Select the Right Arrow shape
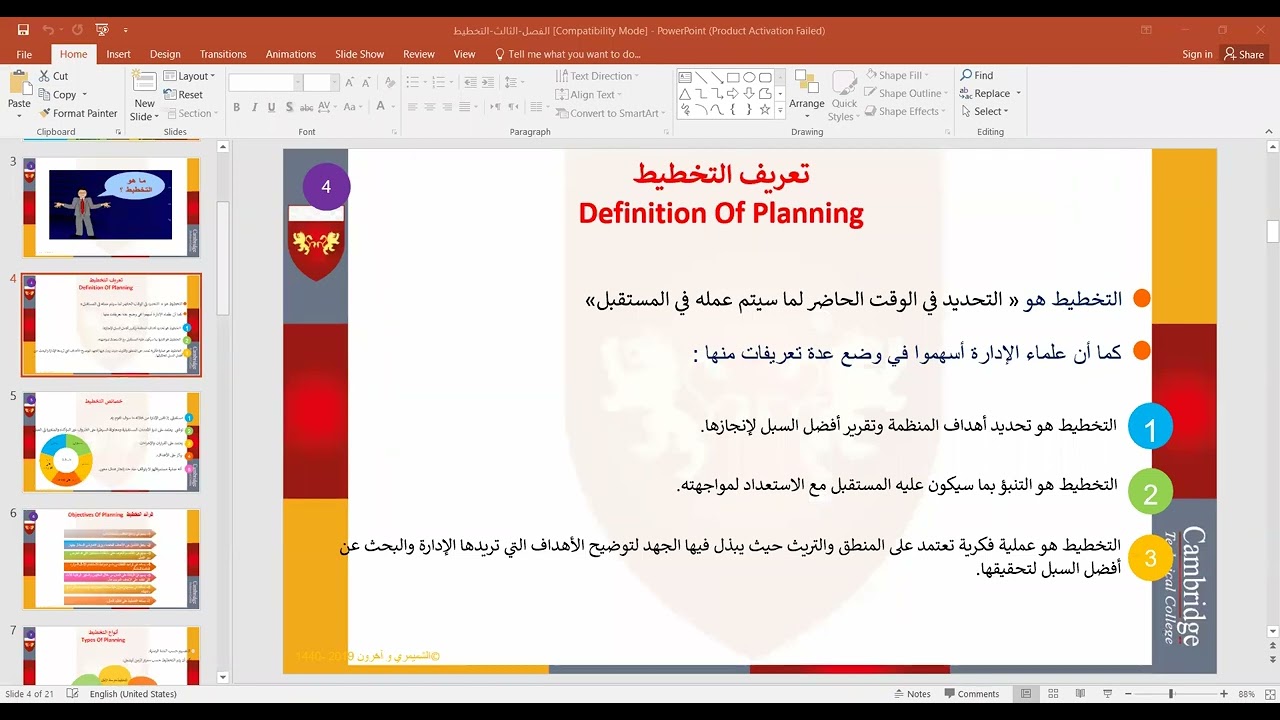The width and height of the screenshot is (1280, 720). [x=733, y=94]
